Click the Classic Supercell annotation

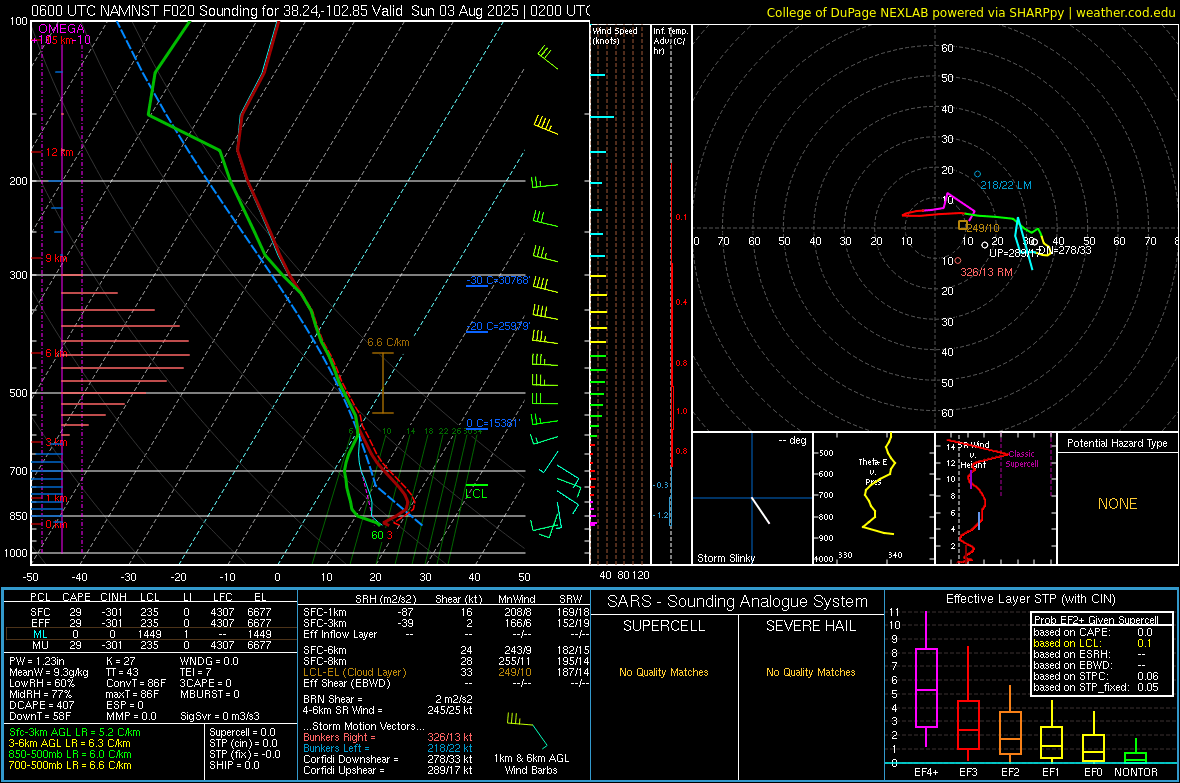1022,459
